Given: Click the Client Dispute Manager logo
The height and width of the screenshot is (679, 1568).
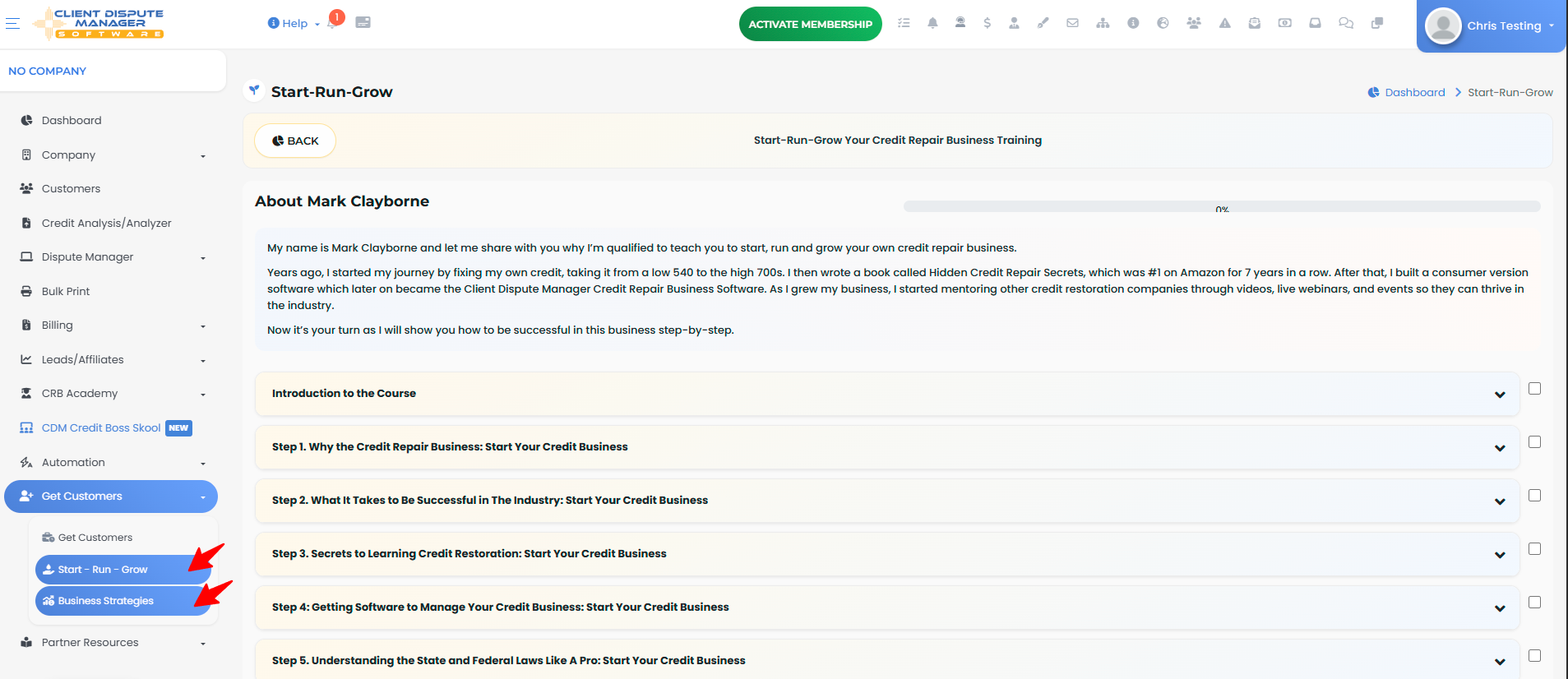Looking at the screenshot, I should click(x=98, y=24).
